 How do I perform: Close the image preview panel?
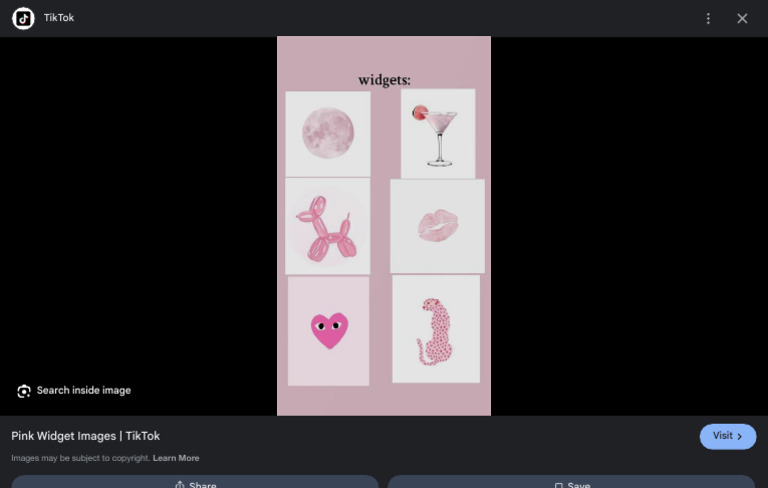pyautogui.click(x=742, y=19)
